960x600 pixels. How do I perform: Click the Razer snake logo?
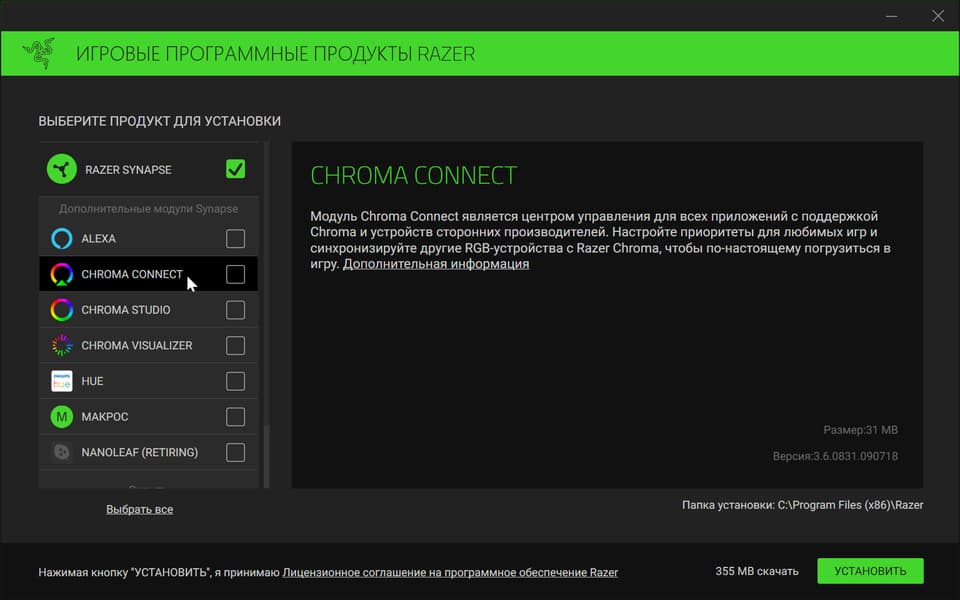pos(39,53)
